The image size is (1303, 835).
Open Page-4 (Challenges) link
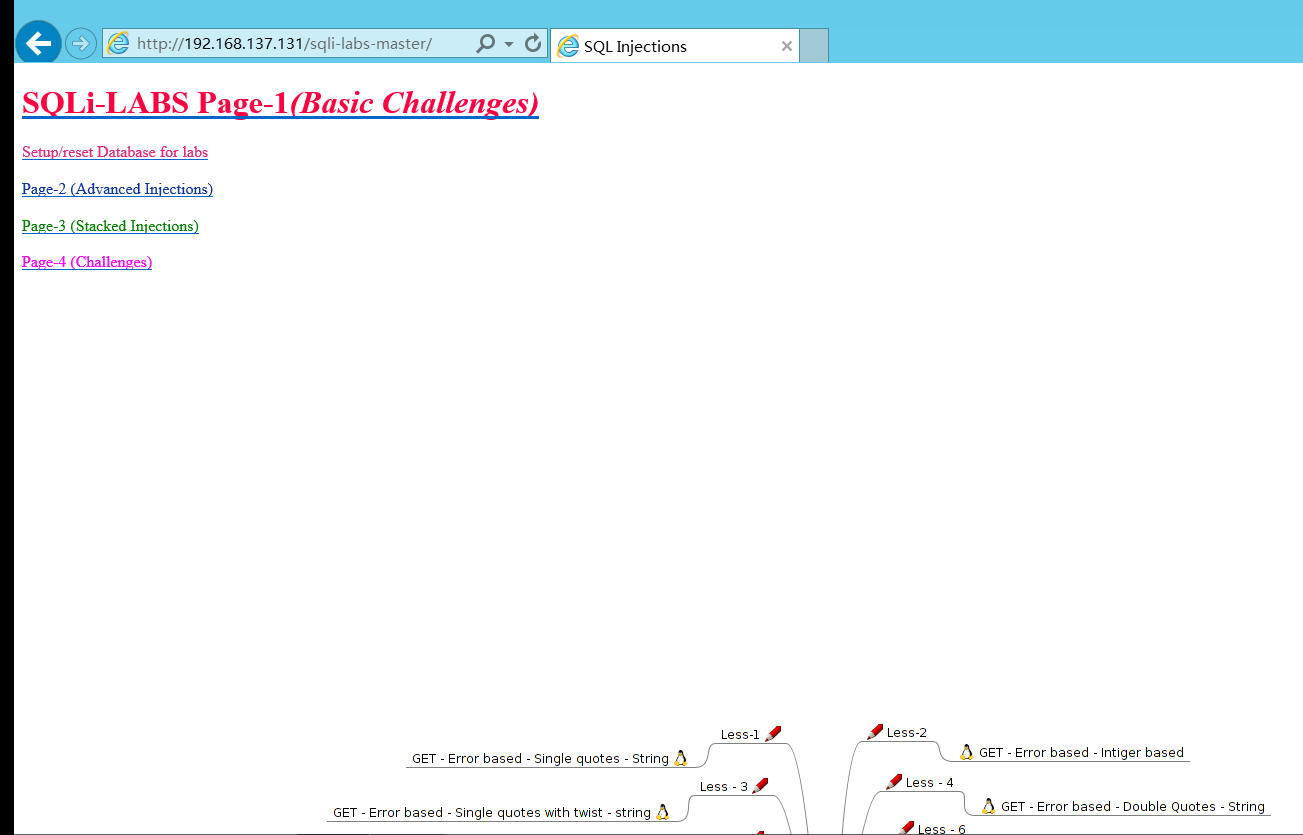point(87,262)
